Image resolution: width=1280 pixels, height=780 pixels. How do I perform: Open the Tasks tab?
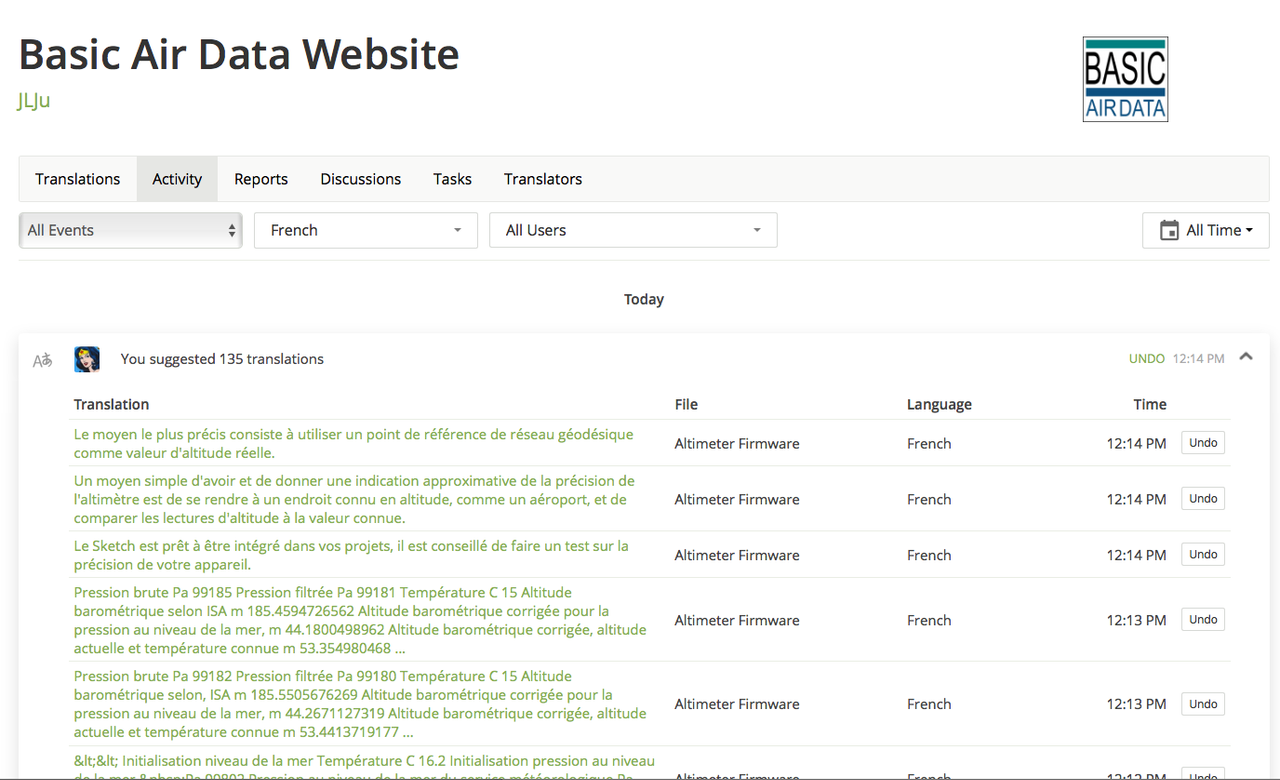[x=452, y=179]
